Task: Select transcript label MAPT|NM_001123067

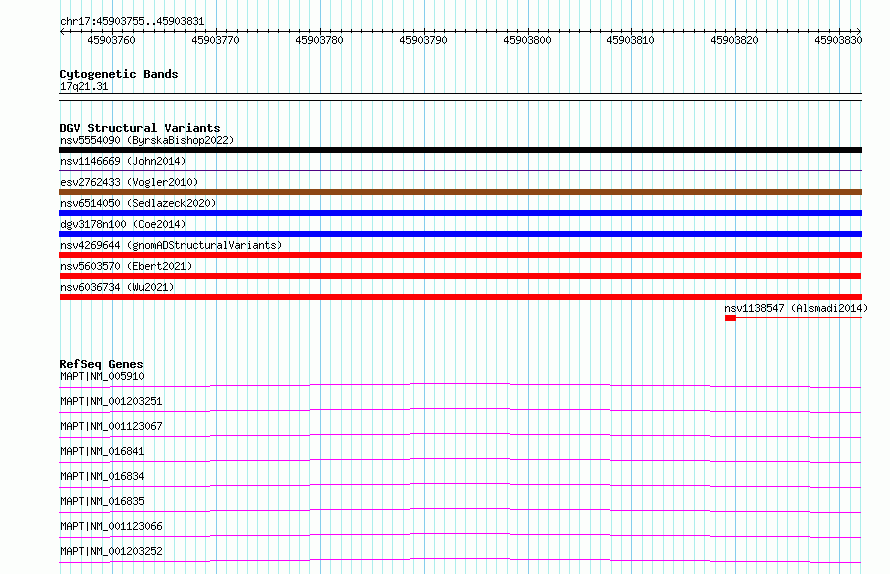Action: (111, 426)
